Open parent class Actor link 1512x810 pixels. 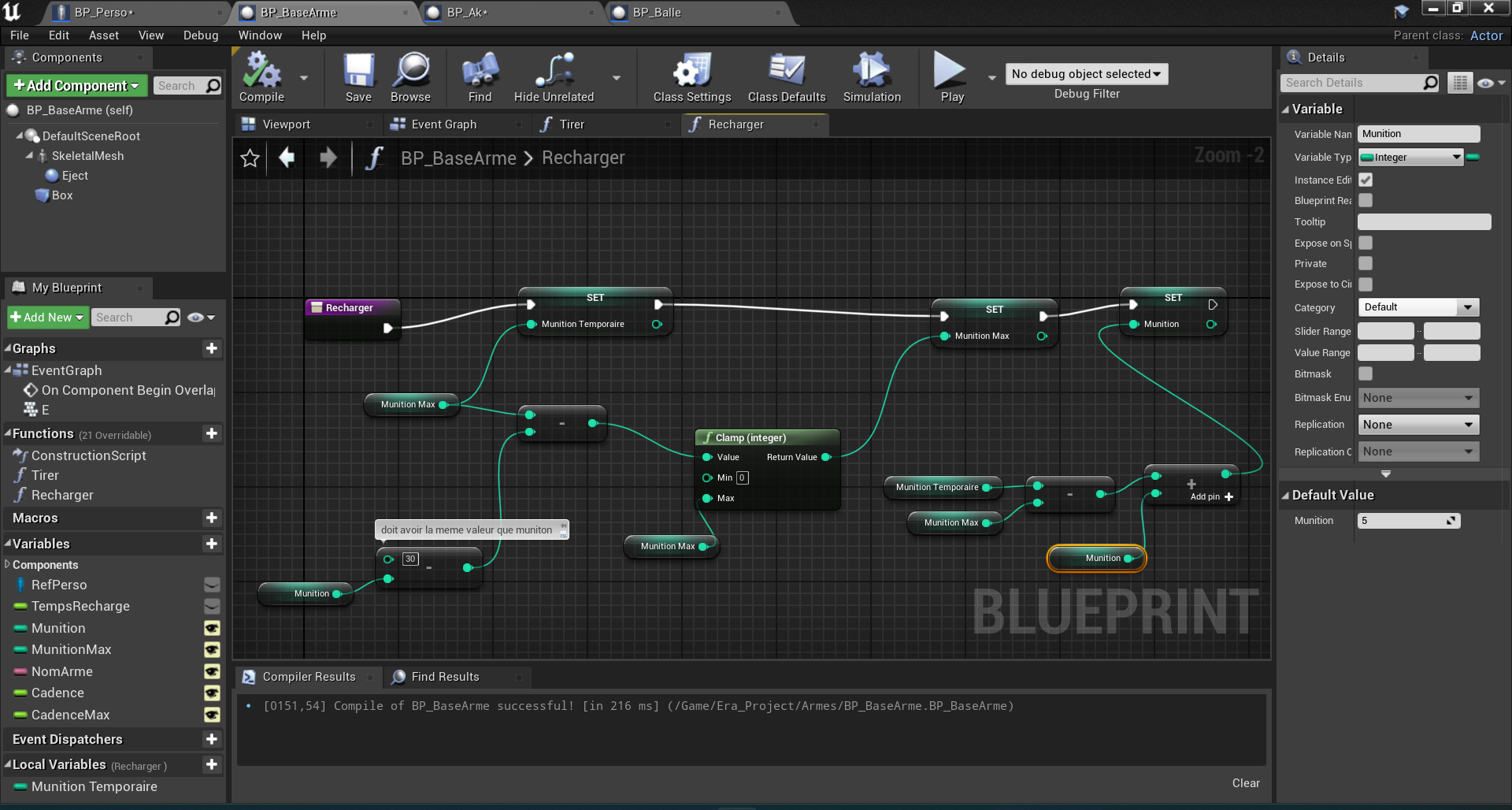[1486, 35]
